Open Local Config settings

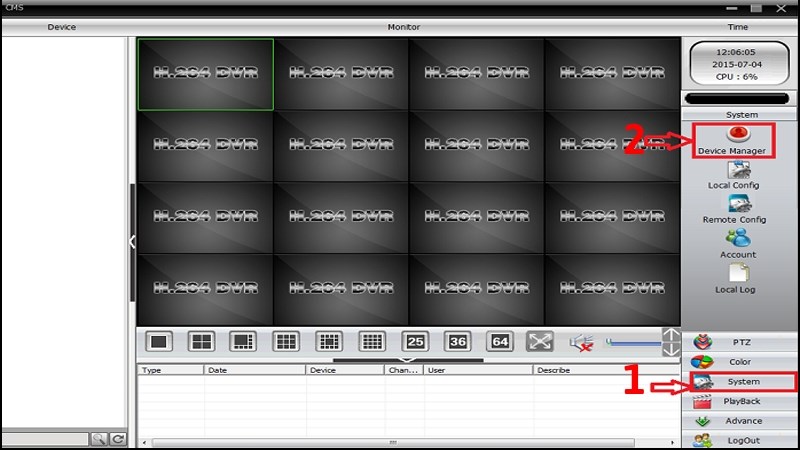(734, 176)
